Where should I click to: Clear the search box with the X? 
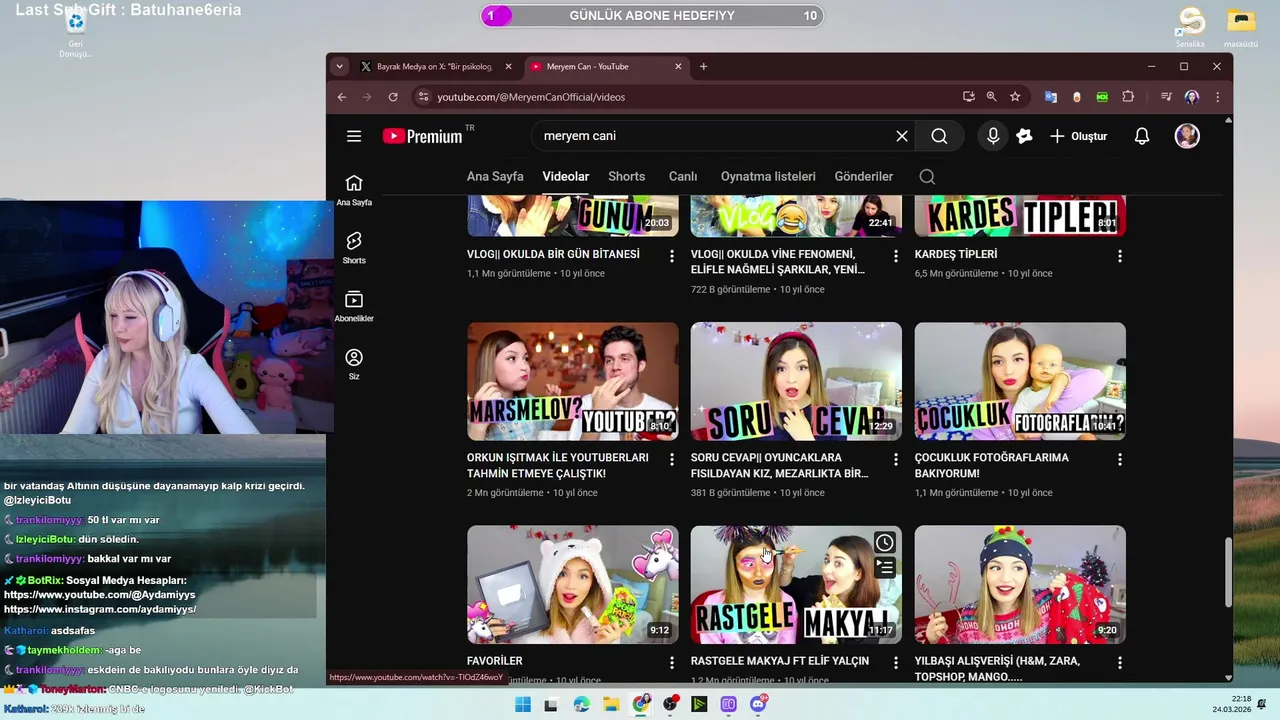tap(902, 136)
